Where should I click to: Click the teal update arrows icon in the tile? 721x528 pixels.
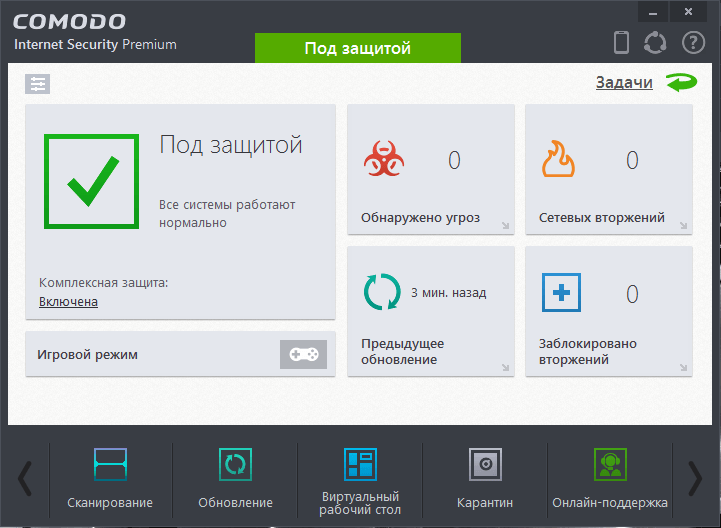coord(382,292)
